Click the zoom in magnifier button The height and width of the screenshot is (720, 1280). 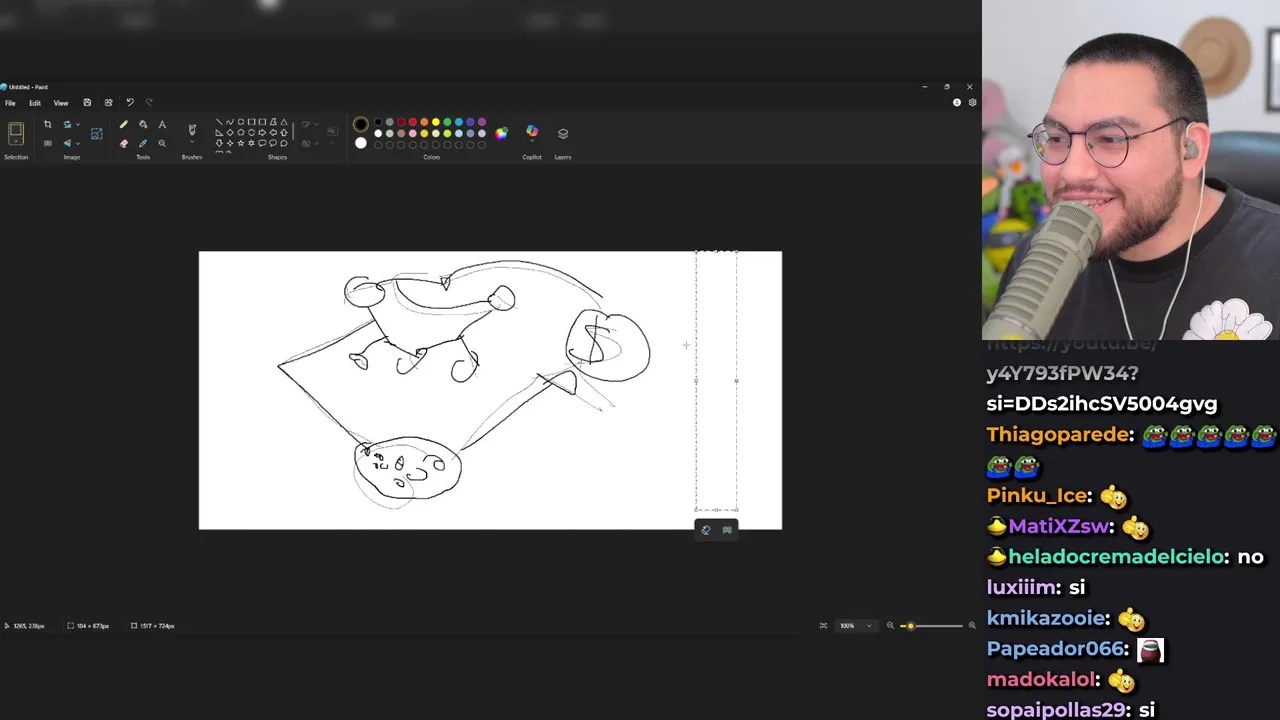pos(971,626)
